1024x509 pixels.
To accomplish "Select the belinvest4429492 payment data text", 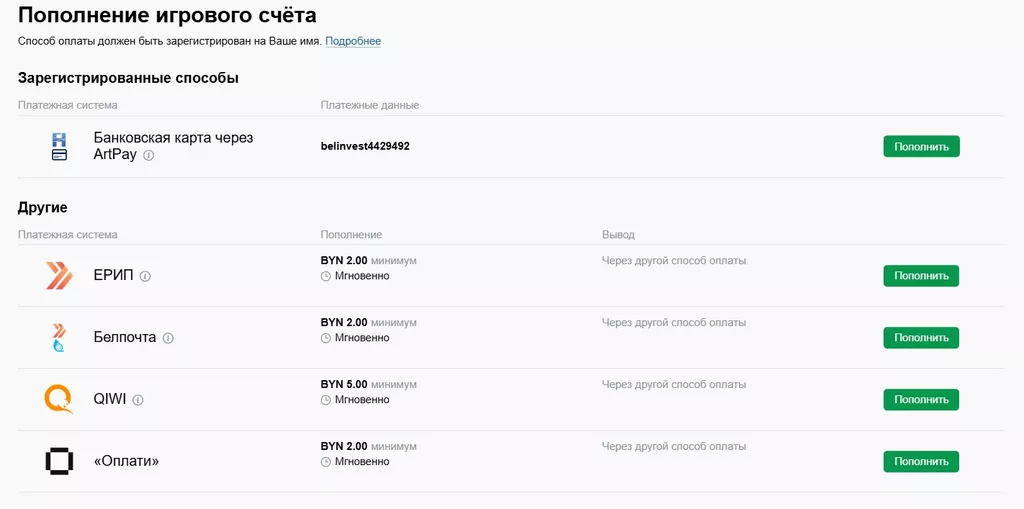I will coord(365,146).
